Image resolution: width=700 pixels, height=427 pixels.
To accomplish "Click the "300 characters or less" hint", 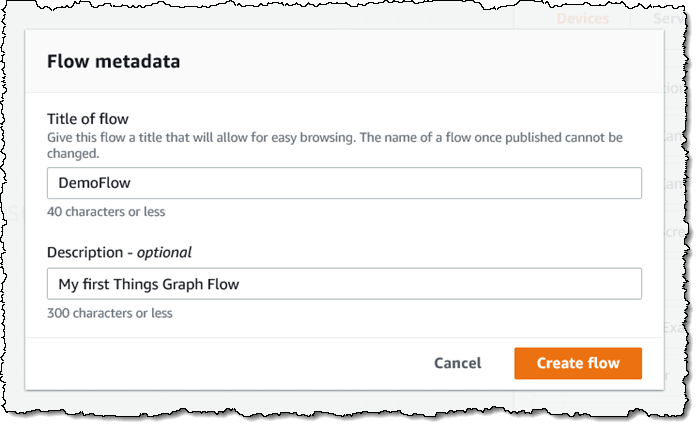I will [x=110, y=313].
